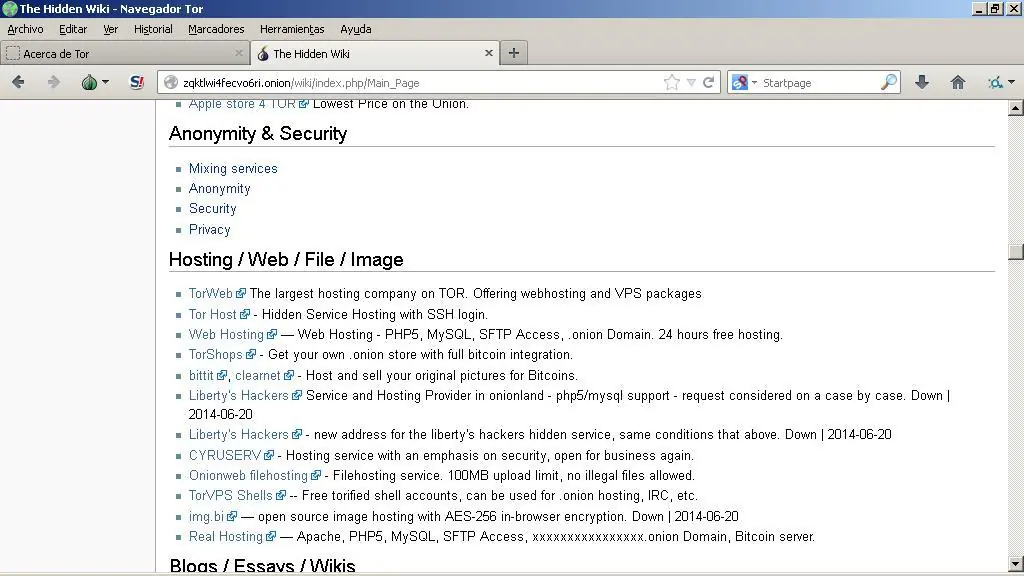Open the Herramientas menu

point(292,29)
